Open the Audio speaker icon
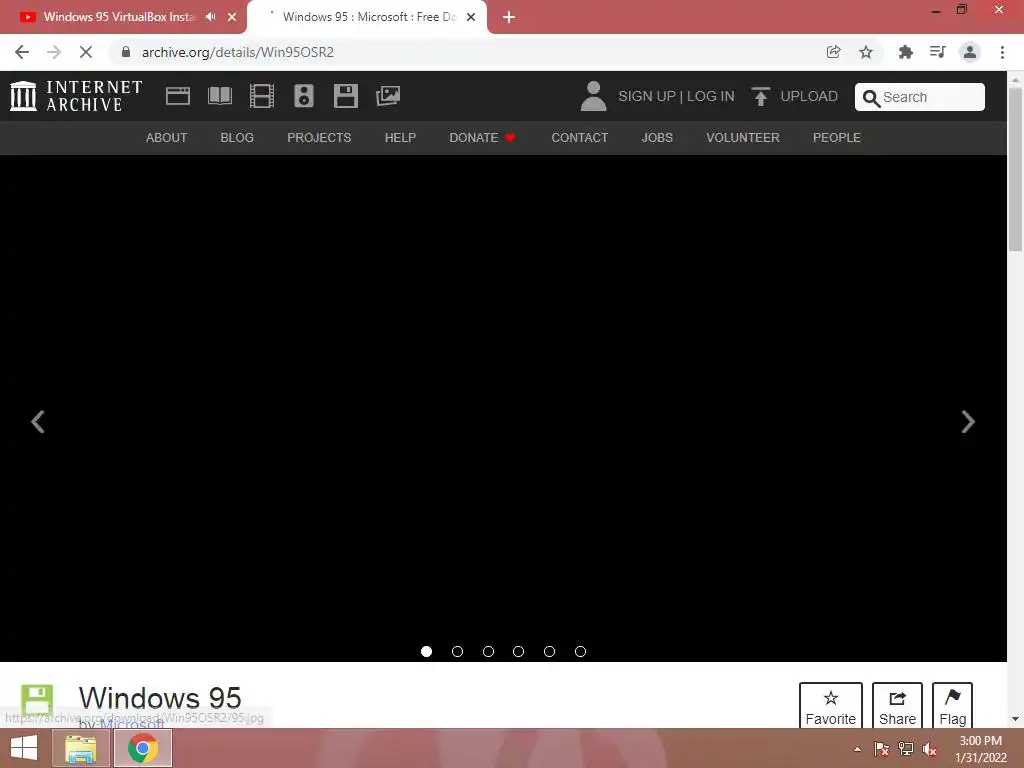The image size is (1024, 768). [x=304, y=96]
